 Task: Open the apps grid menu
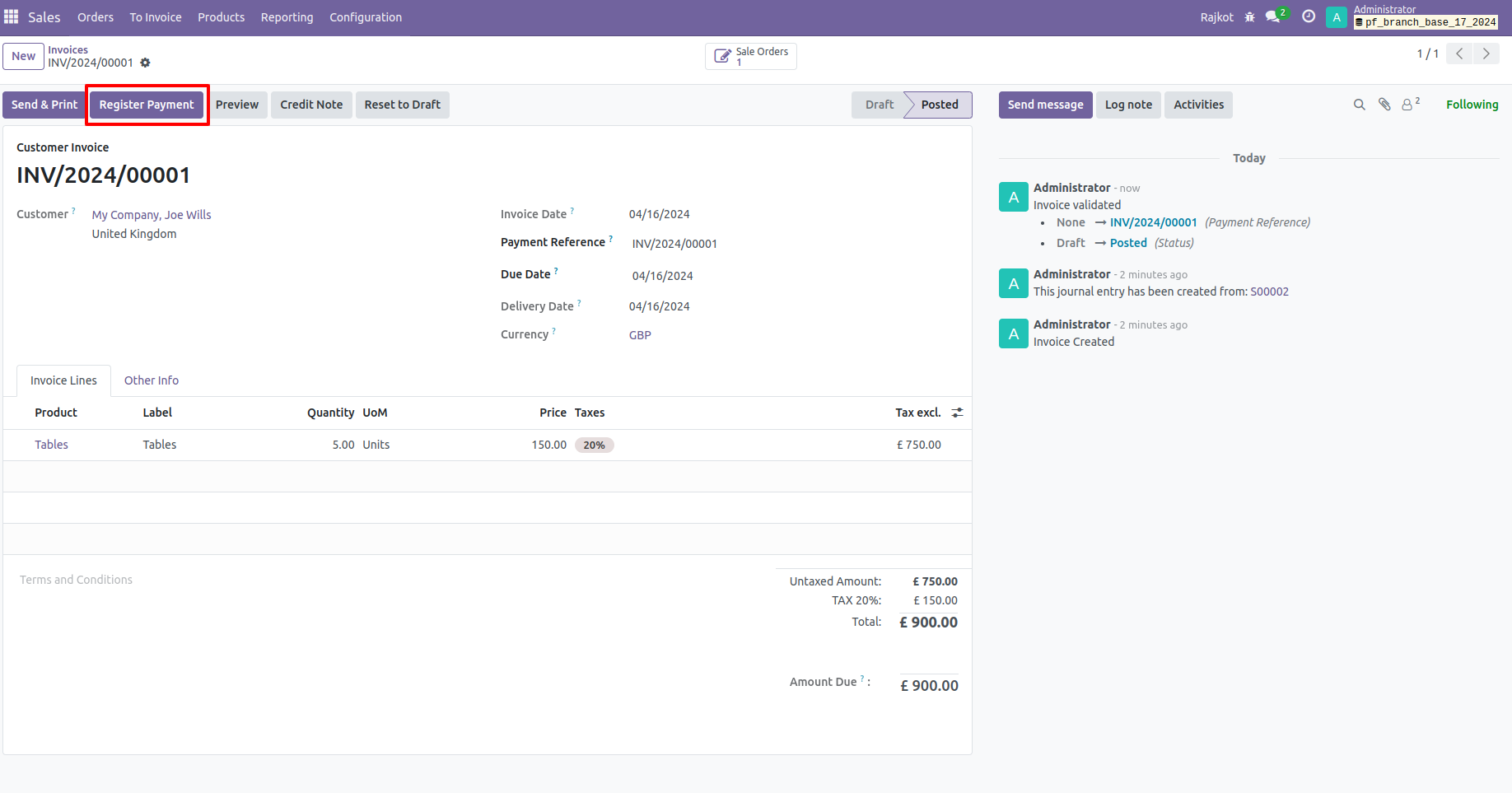click(12, 16)
